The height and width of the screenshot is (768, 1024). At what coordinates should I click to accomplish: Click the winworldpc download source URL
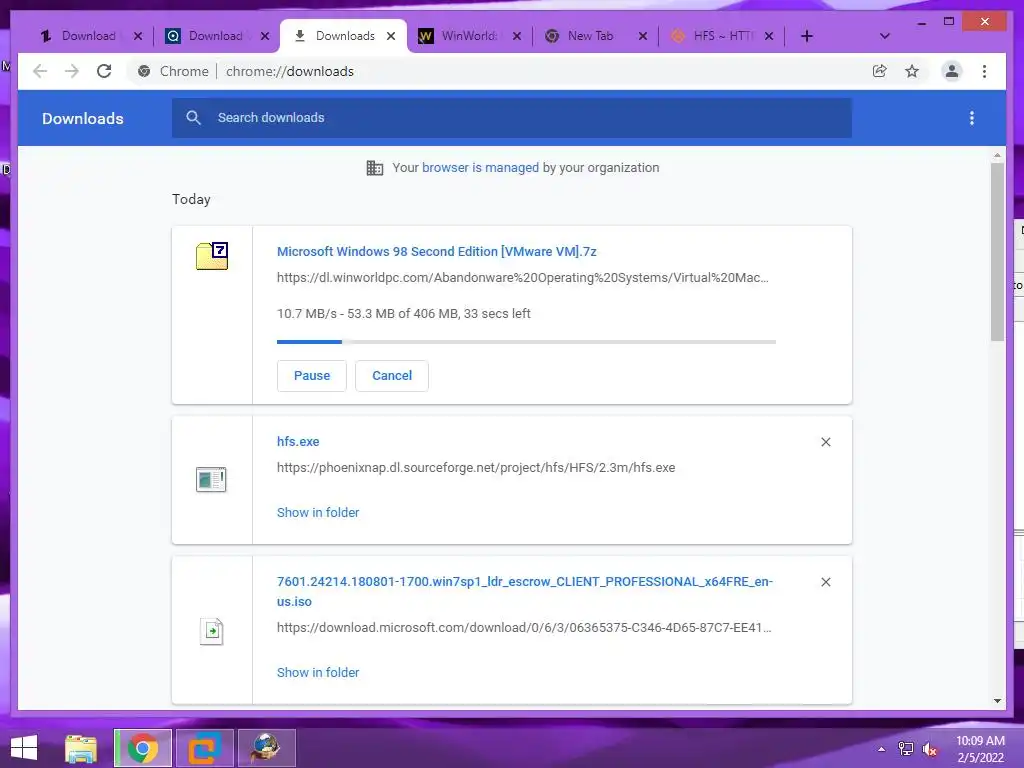(522, 278)
